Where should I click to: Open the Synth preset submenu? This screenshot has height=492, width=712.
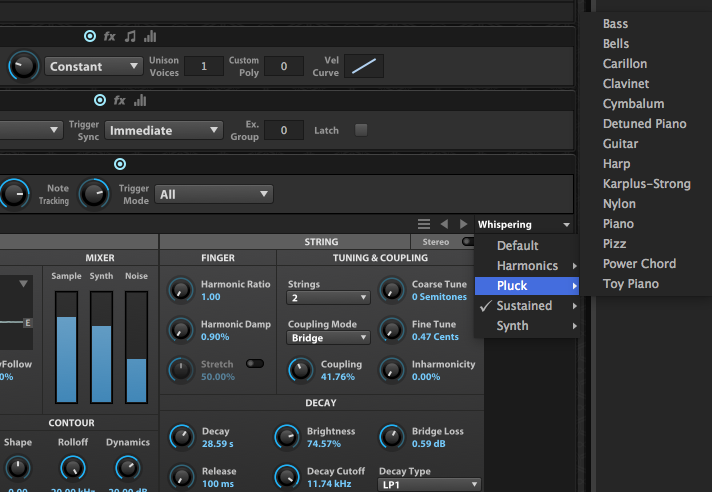527,325
